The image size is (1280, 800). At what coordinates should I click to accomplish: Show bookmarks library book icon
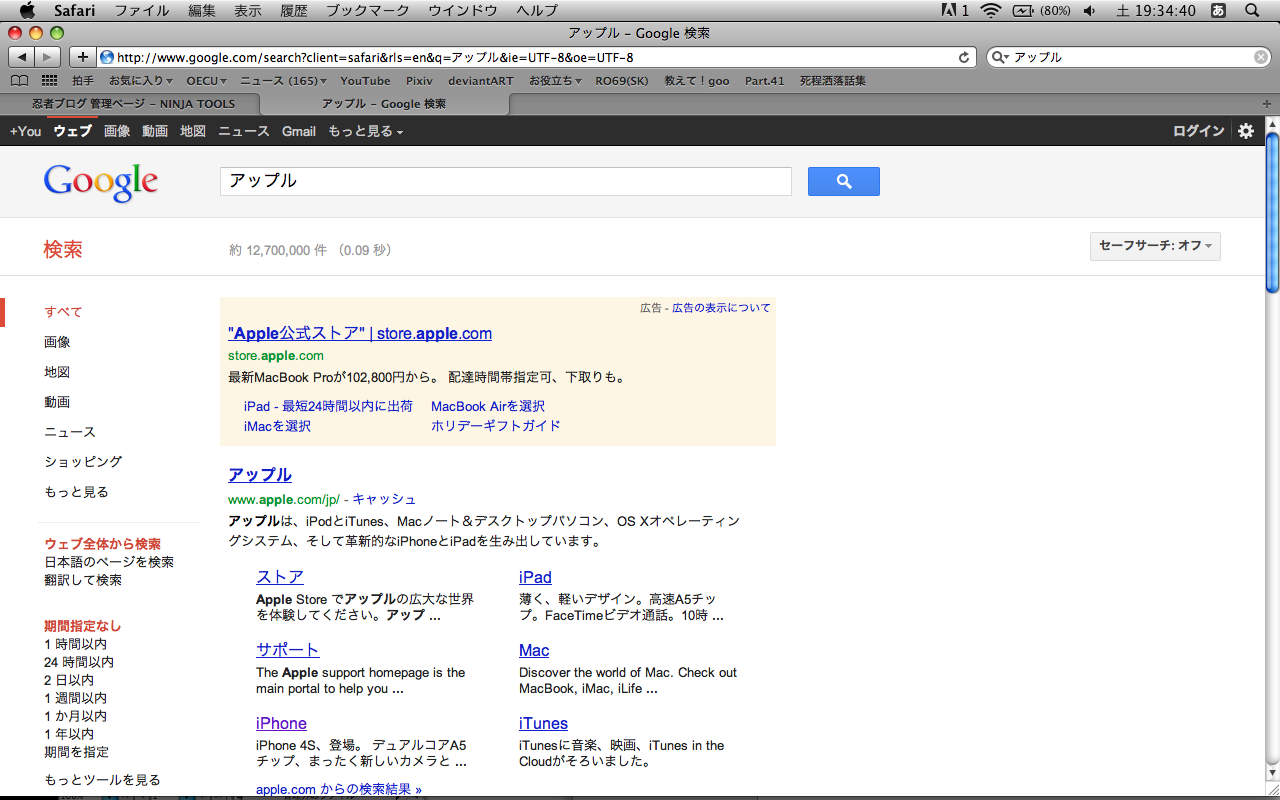click(20, 81)
